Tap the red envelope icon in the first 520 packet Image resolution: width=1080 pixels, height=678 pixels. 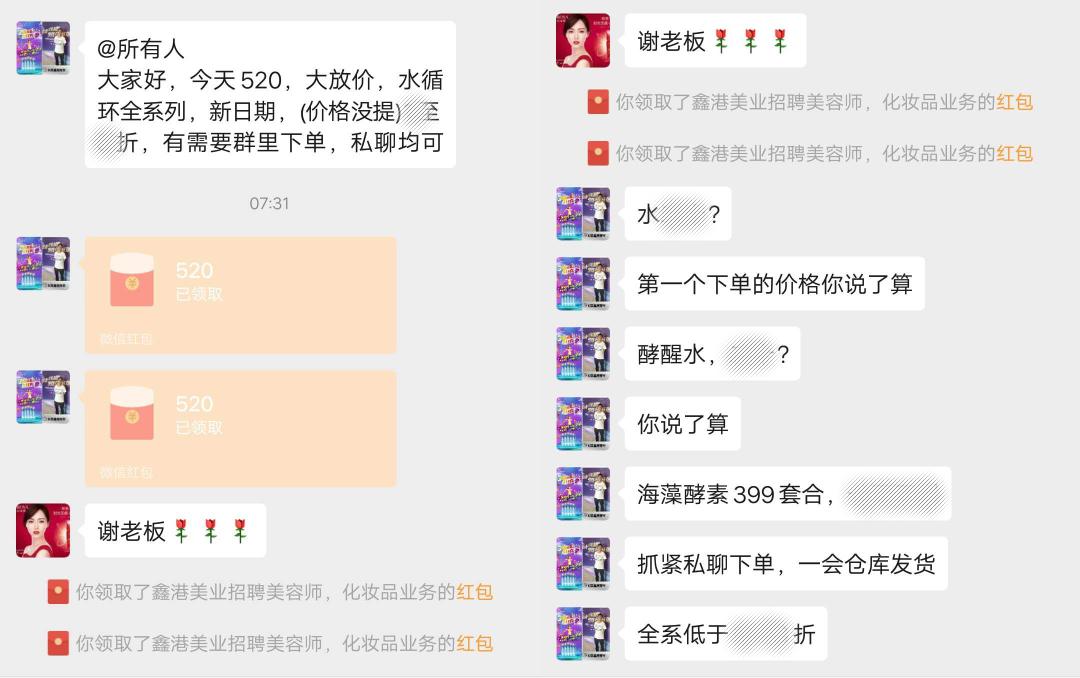[x=132, y=280]
